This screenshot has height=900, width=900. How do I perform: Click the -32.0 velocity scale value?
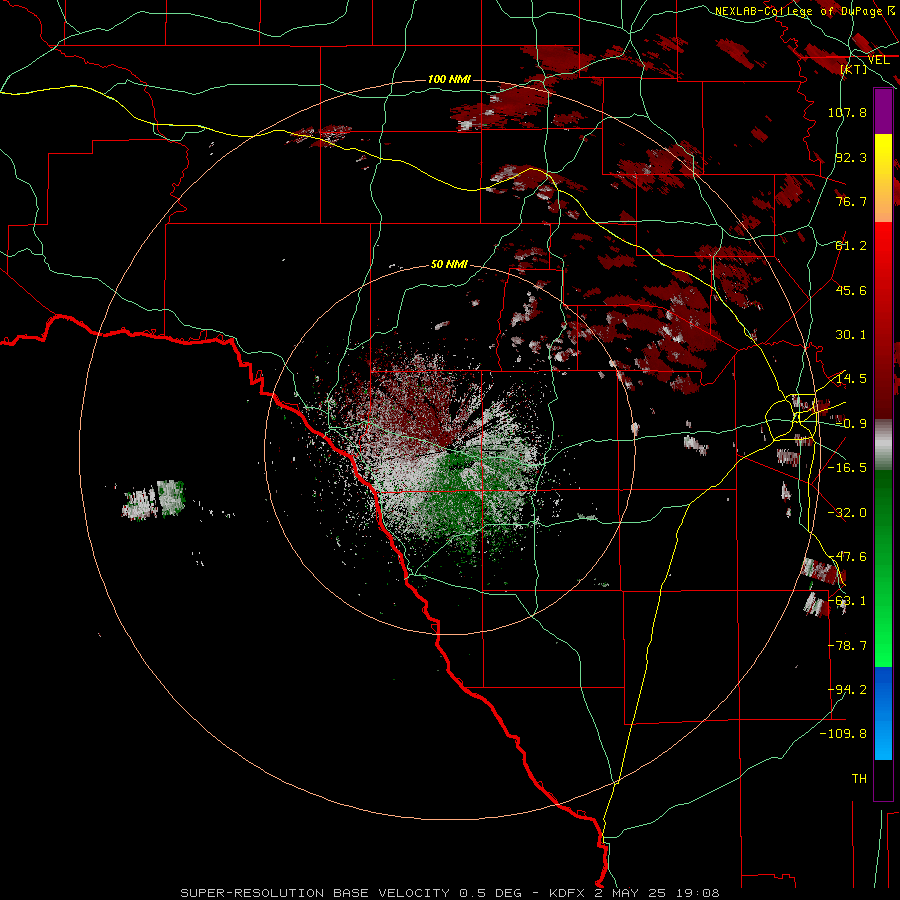(847, 513)
